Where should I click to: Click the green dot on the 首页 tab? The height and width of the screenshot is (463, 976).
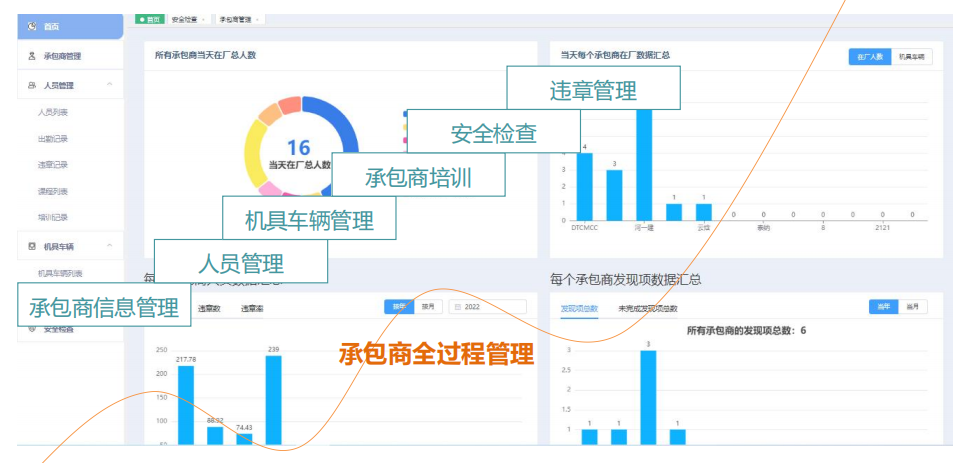[142, 19]
